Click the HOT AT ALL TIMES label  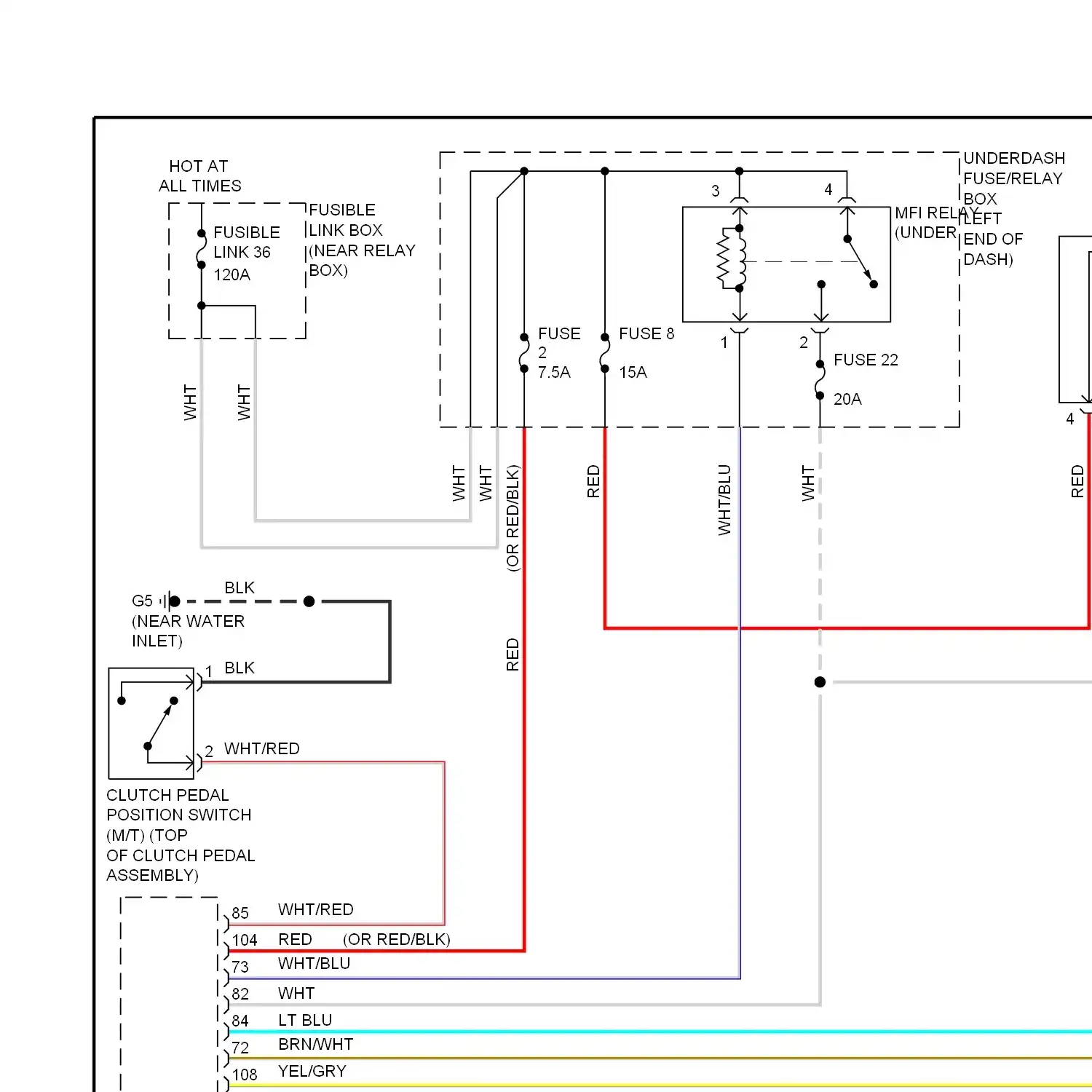point(200,176)
